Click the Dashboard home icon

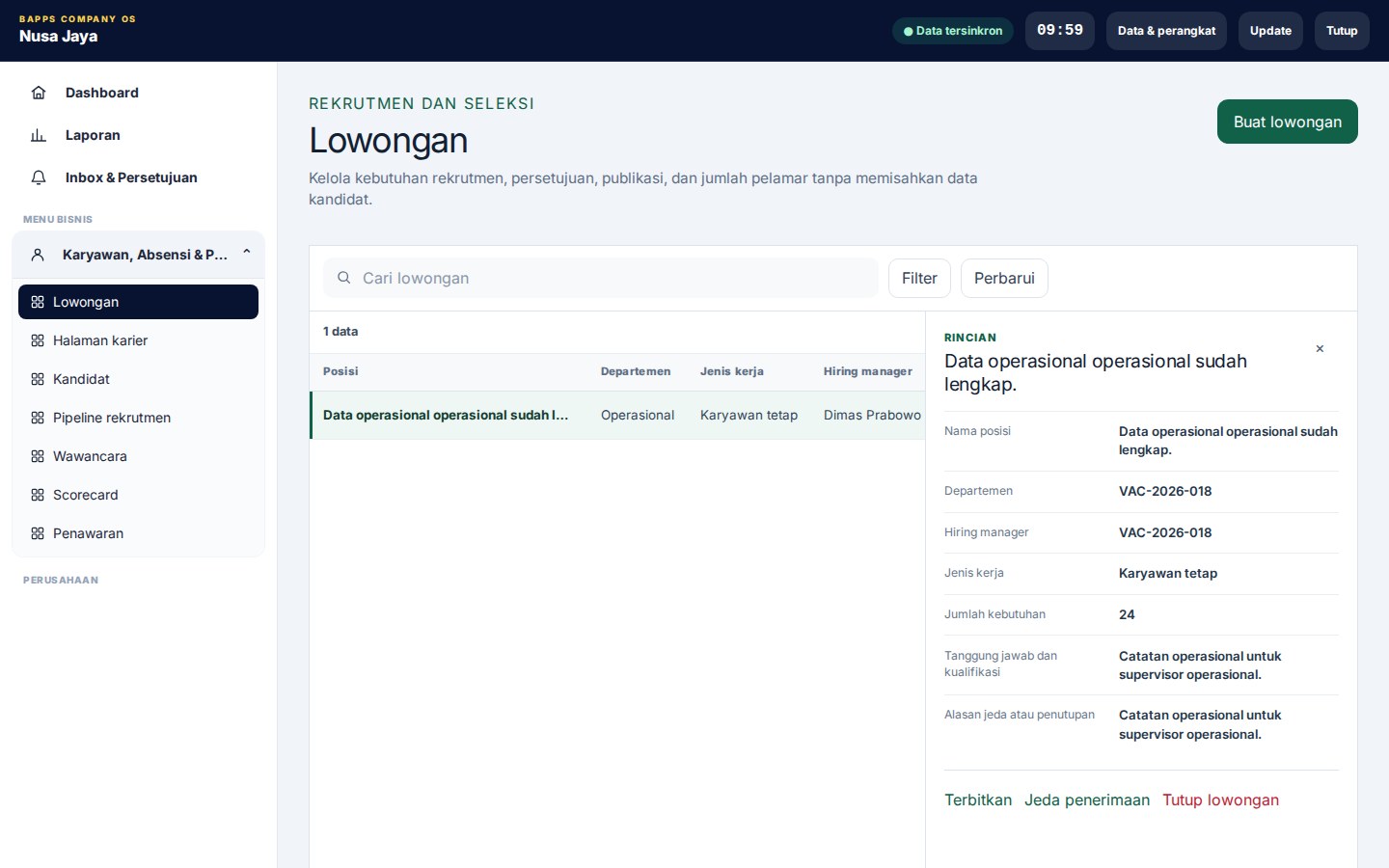click(x=39, y=93)
